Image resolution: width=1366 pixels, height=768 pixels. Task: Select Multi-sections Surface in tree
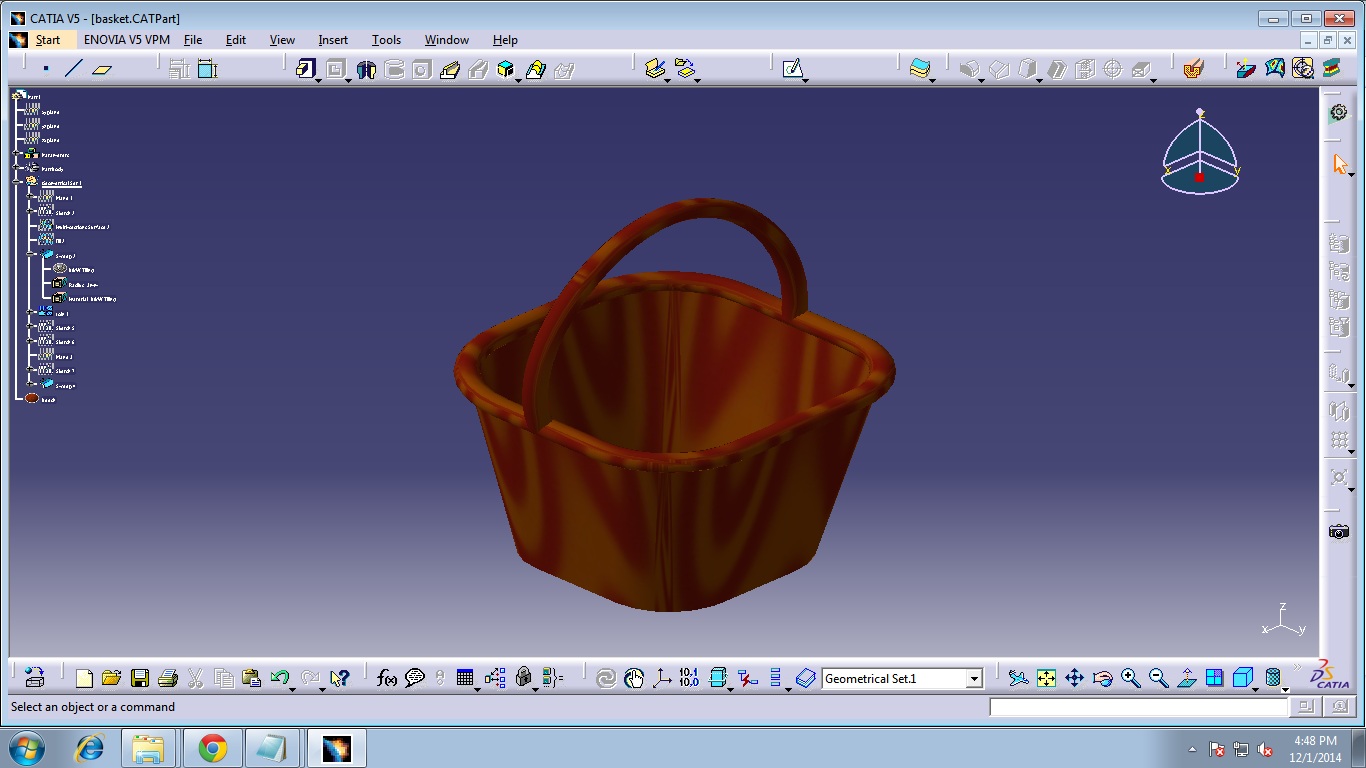pos(82,227)
